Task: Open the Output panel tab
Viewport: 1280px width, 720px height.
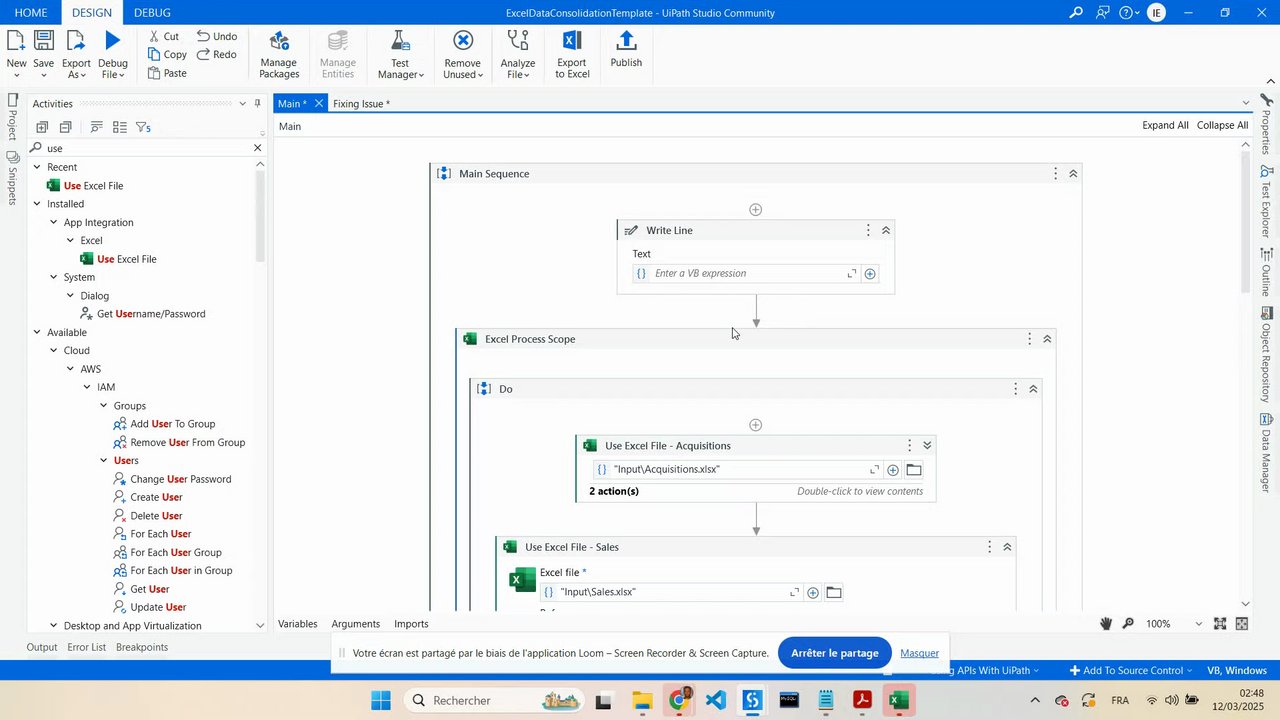Action: click(42, 647)
